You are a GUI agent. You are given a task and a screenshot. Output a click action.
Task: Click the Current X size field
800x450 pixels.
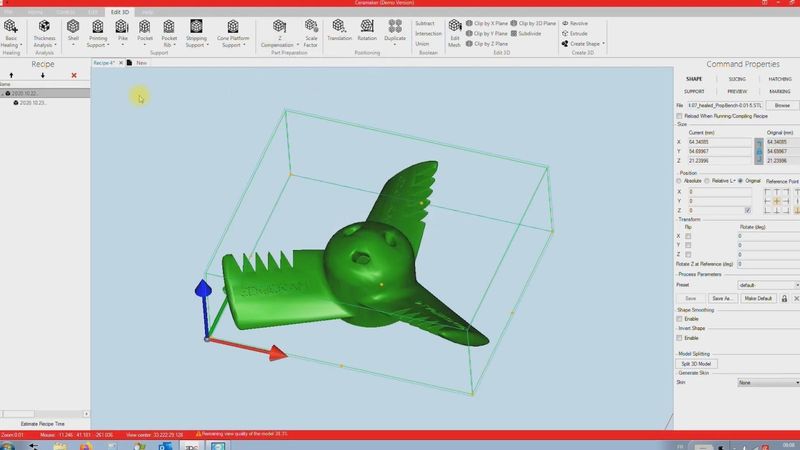coord(712,142)
